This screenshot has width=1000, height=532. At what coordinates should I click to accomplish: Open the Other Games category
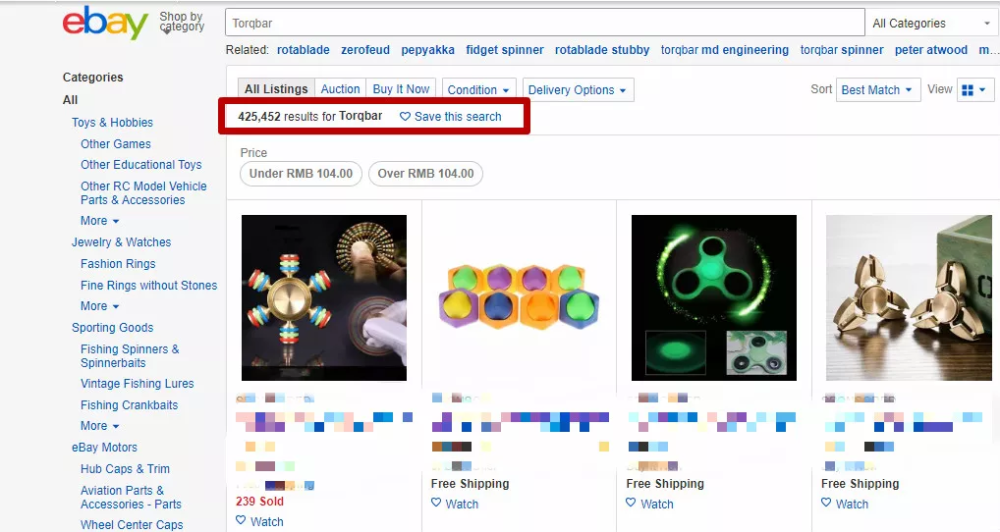115,144
